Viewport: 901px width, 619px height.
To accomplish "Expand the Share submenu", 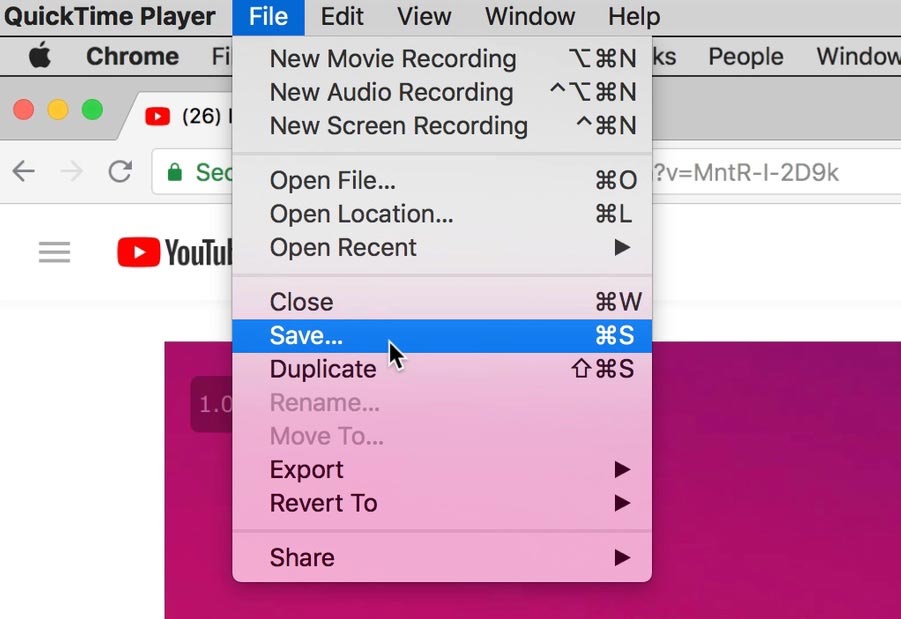I will click(x=442, y=558).
